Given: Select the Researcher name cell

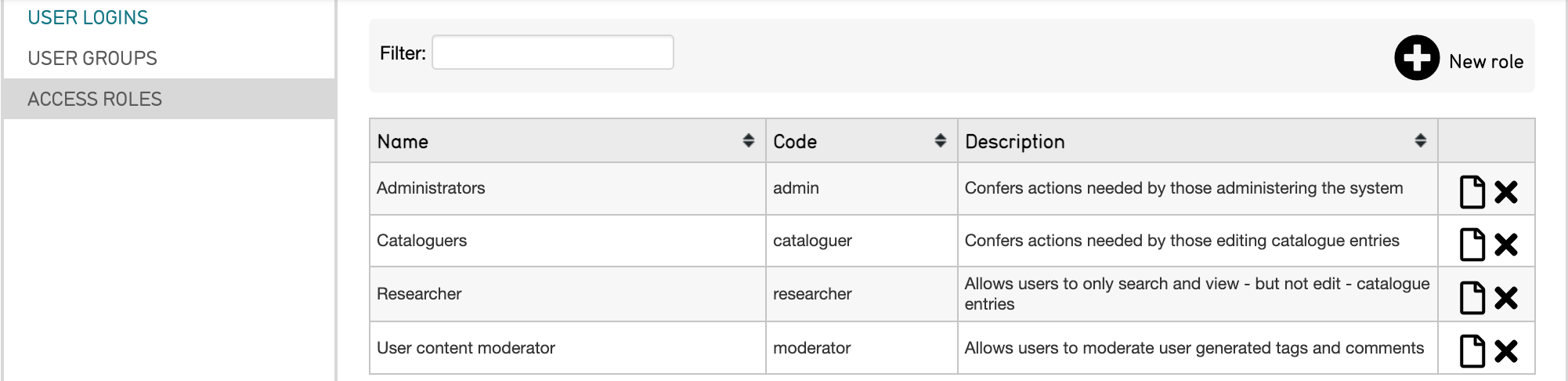Looking at the screenshot, I should pos(419,294).
